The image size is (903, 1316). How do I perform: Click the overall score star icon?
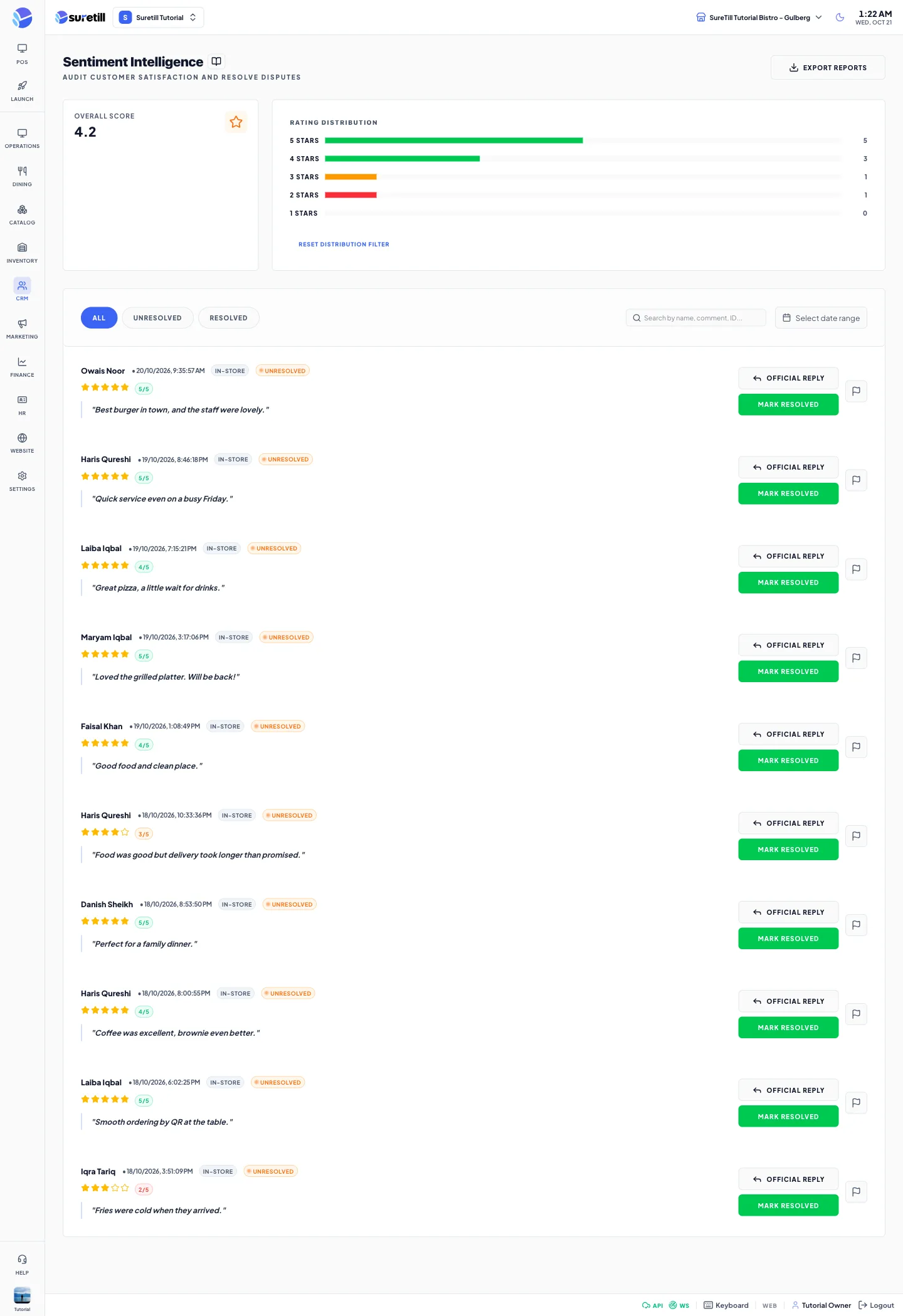236,122
